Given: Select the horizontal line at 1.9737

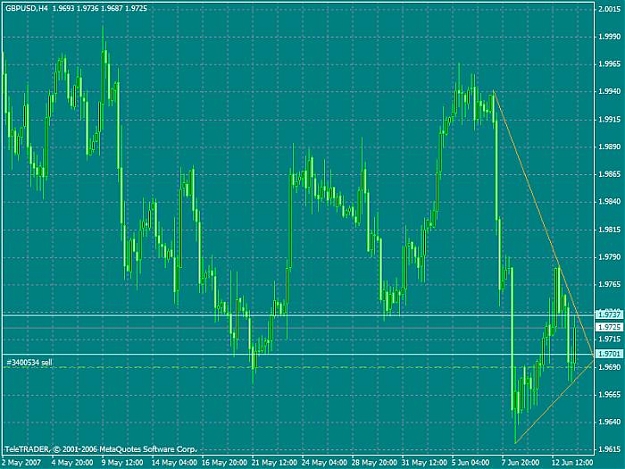Looking at the screenshot, I should coord(298,315).
